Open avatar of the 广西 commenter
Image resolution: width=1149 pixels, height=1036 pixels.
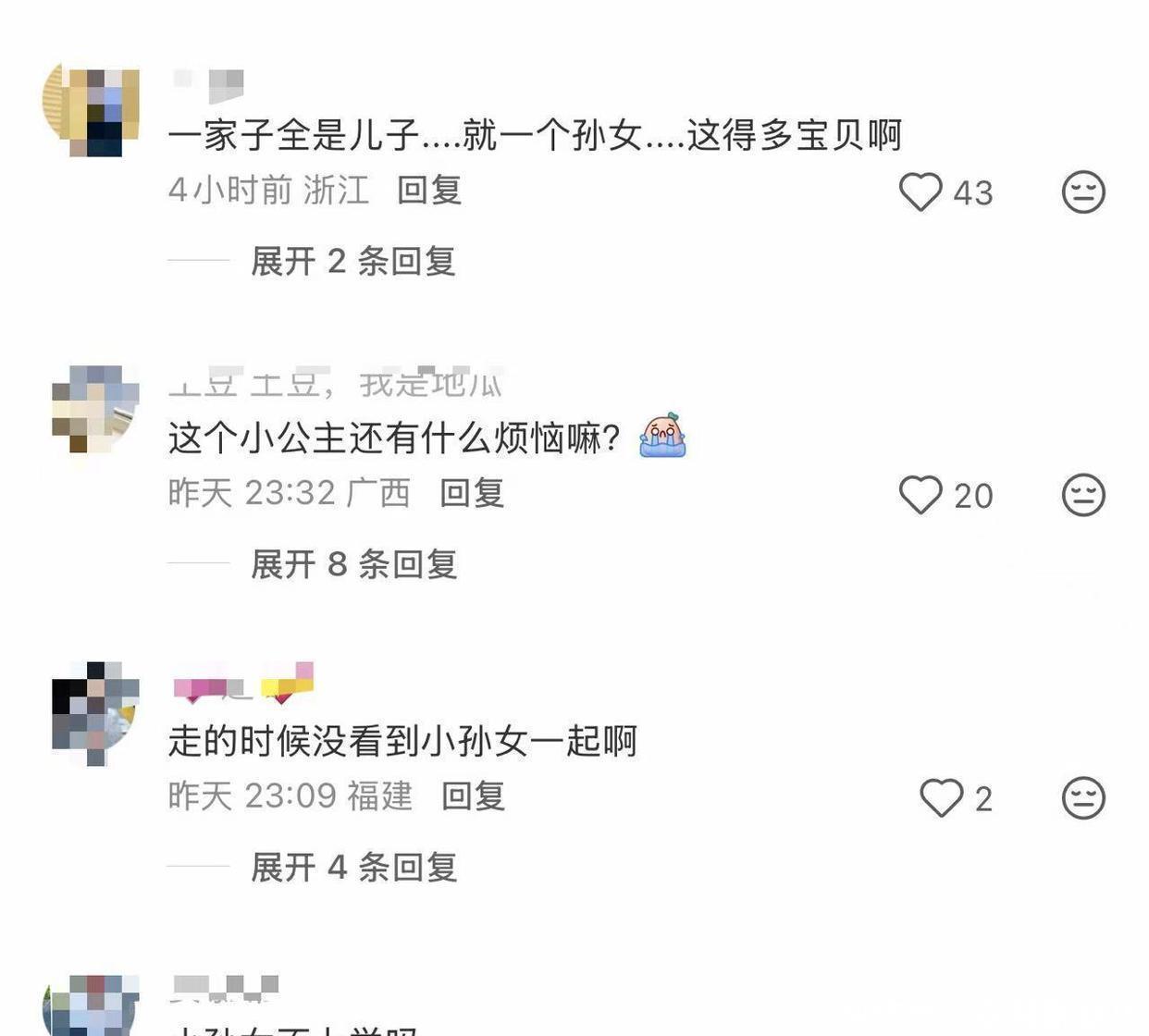[94, 409]
